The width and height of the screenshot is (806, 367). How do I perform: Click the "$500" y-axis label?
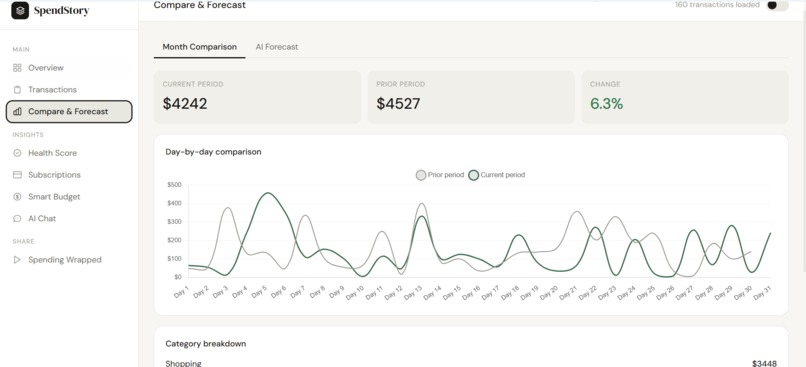[x=174, y=185]
